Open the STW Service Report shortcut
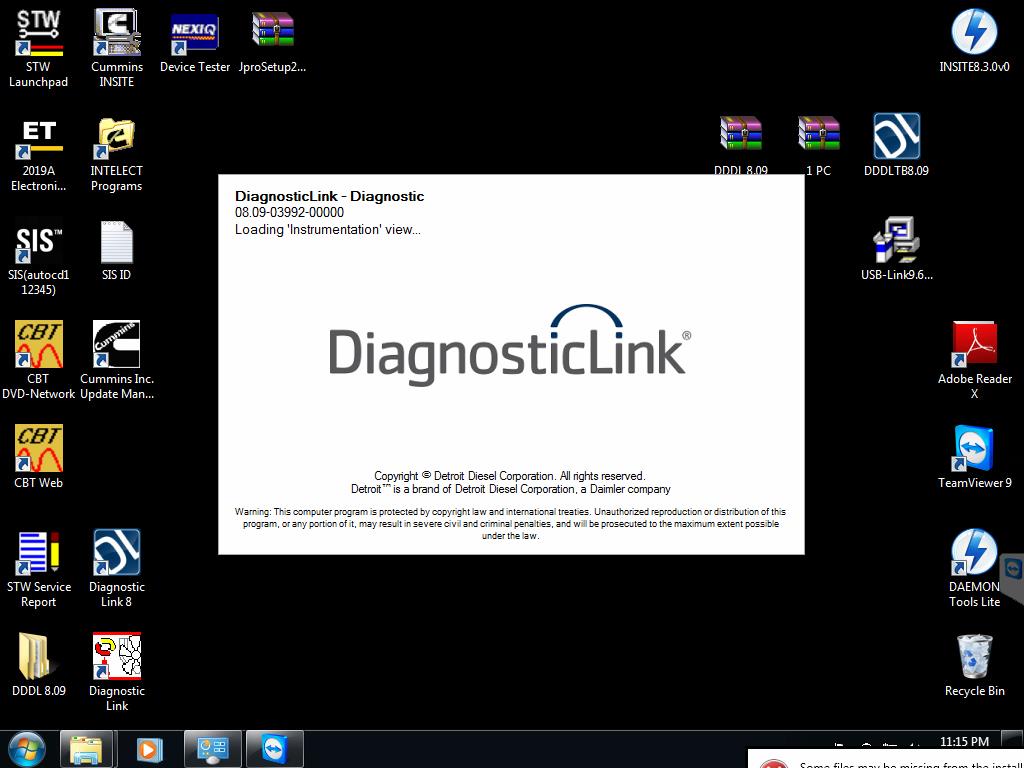Image resolution: width=1024 pixels, height=768 pixels. (x=39, y=568)
